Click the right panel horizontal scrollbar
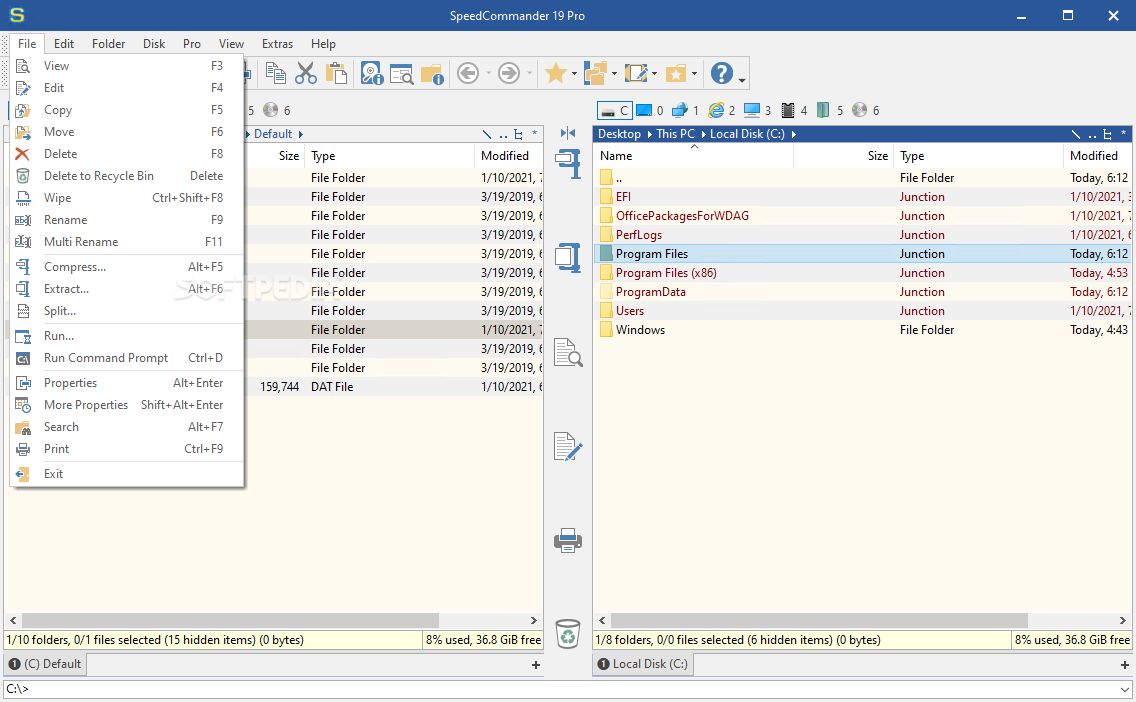The width and height of the screenshot is (1136, 702). point(819,621)
